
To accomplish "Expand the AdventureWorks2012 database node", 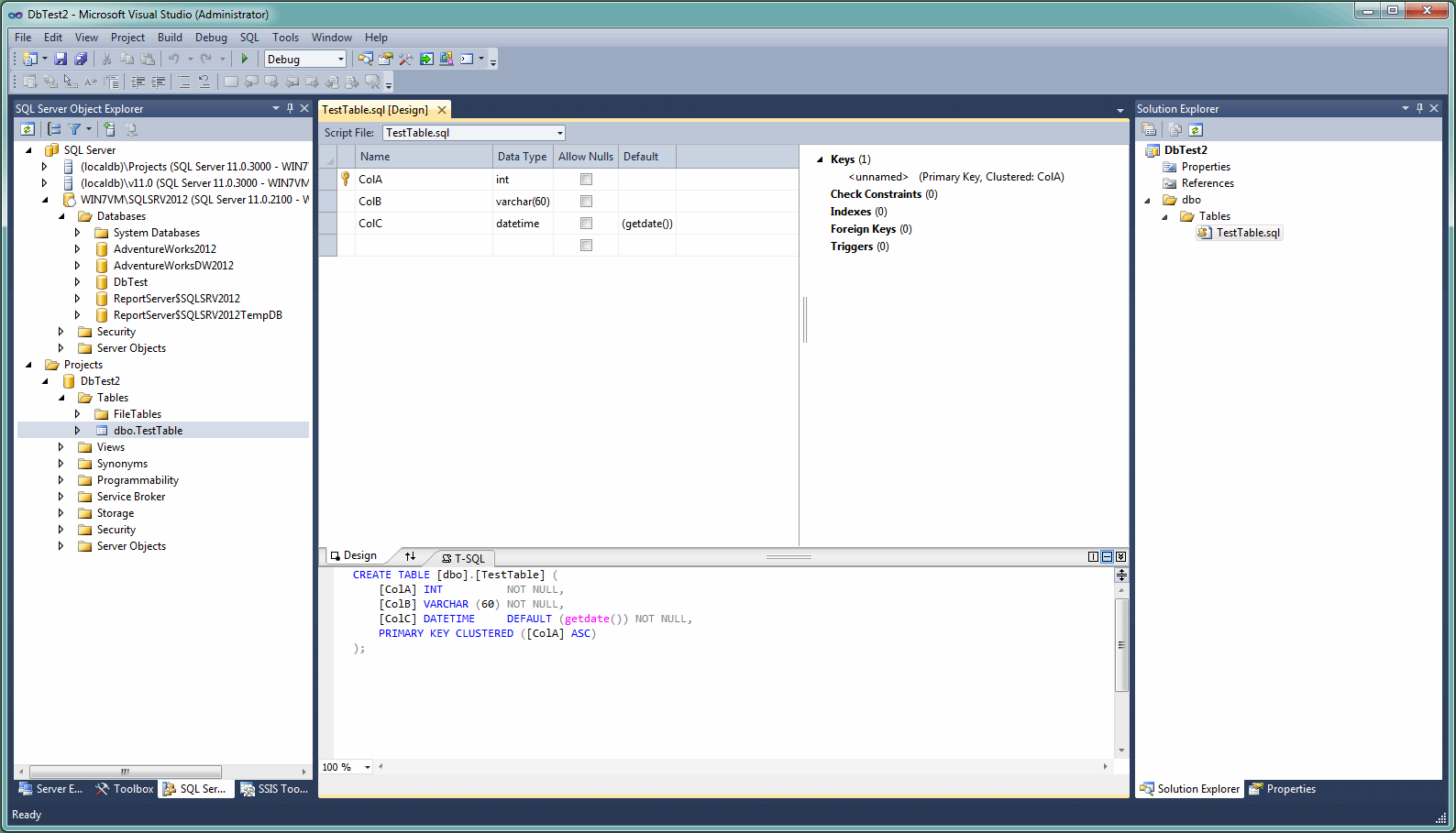I will pyautogui.click(x=77, y=249).
